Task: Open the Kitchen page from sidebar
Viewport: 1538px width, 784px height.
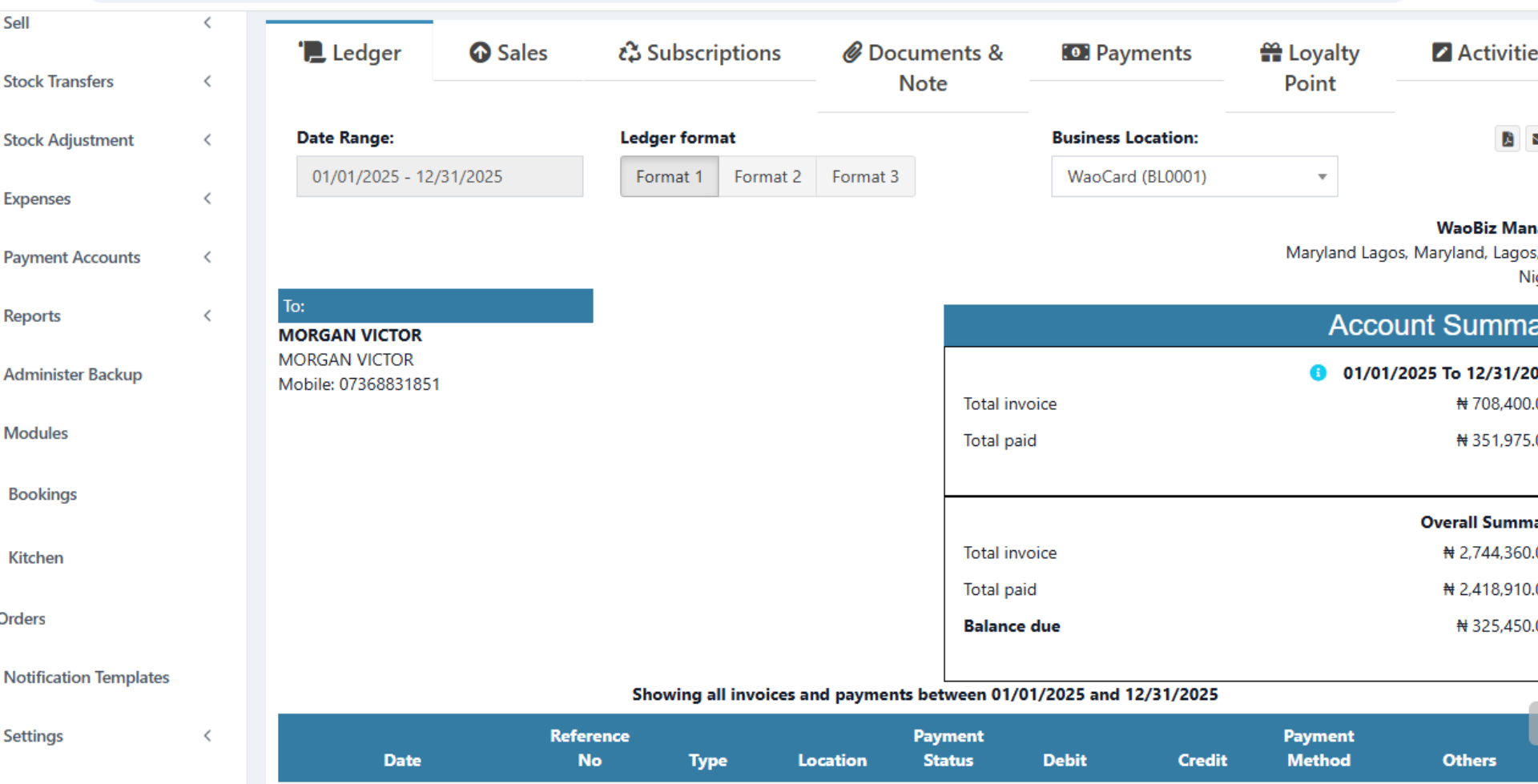Action: [36, 557]
